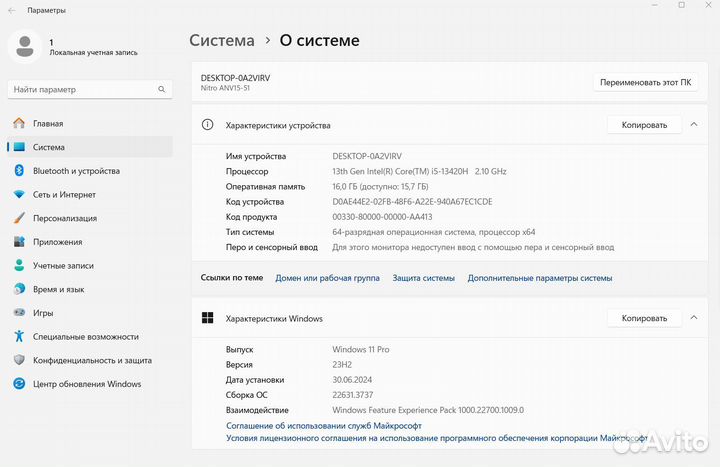Click the Сеть и Интернет Wi-Fi icon
Screen dimensions: 720x467
(19, 194)
